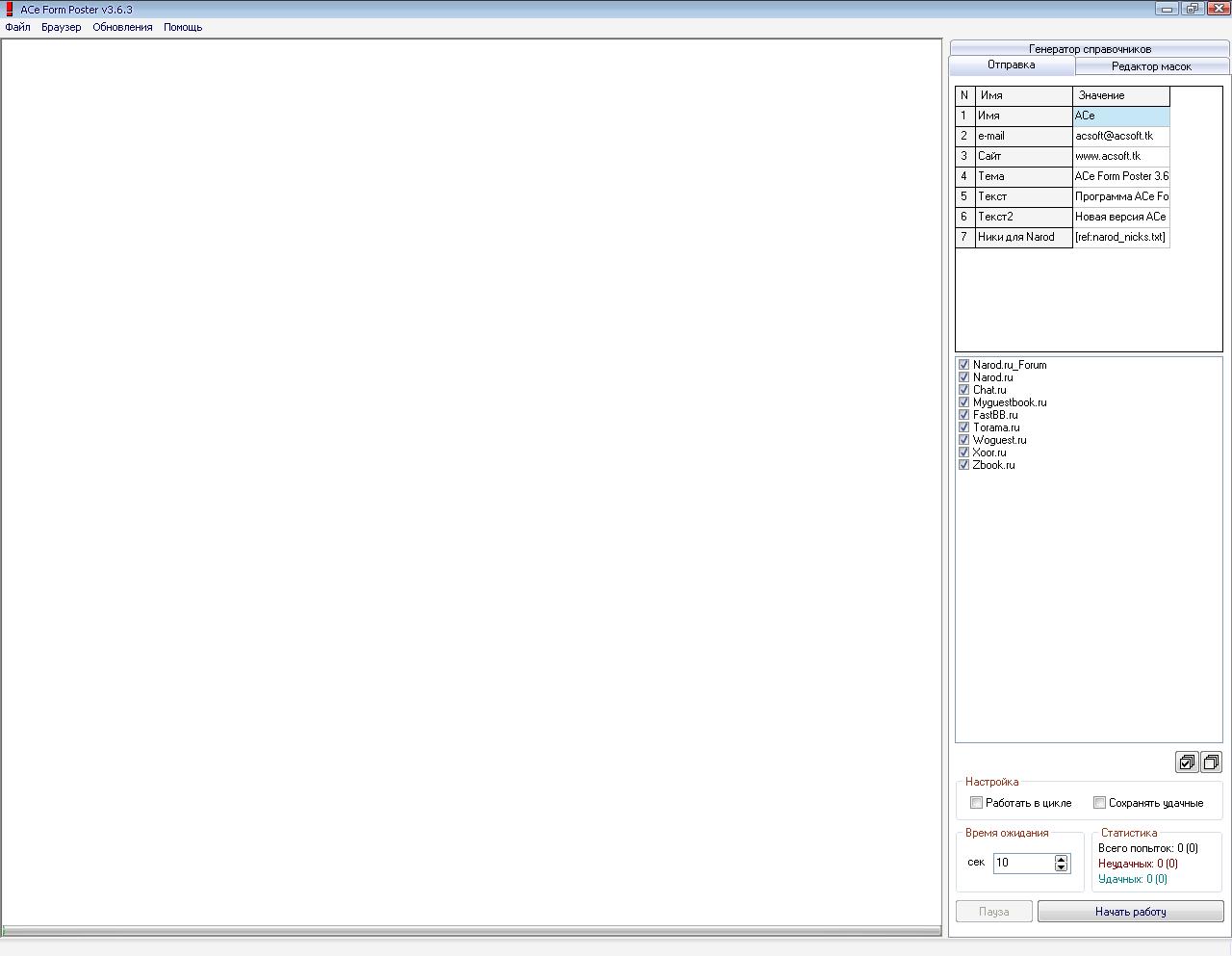The height and width of the screenshot is (956, 1232).
Task: Click the Текст row name cell
Action: [1023, 196]
